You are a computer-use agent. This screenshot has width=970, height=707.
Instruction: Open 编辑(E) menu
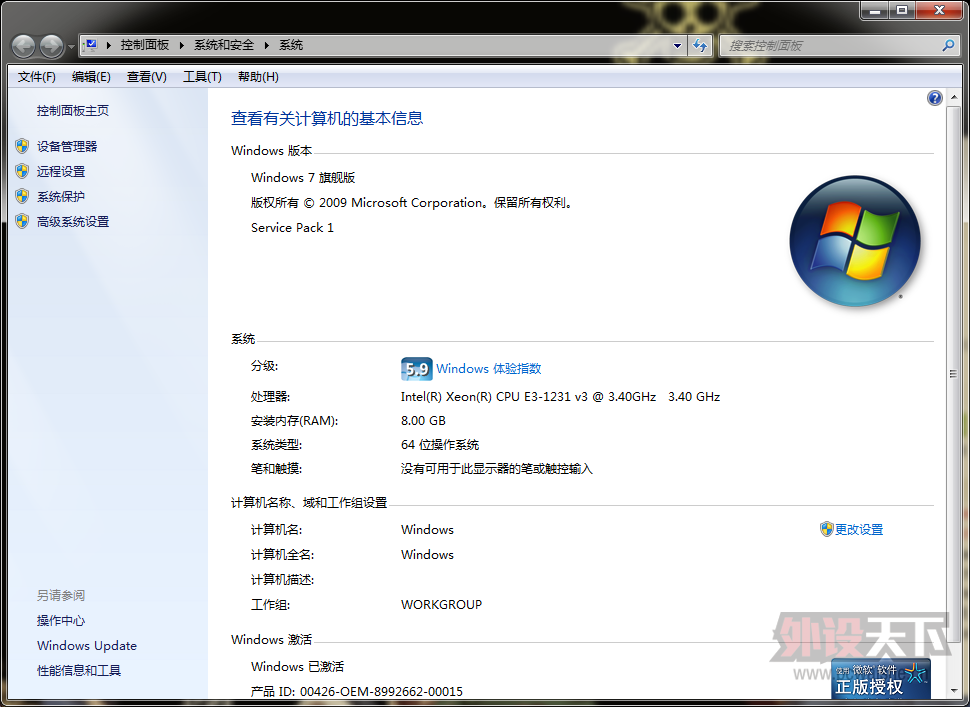click(91, 77)
